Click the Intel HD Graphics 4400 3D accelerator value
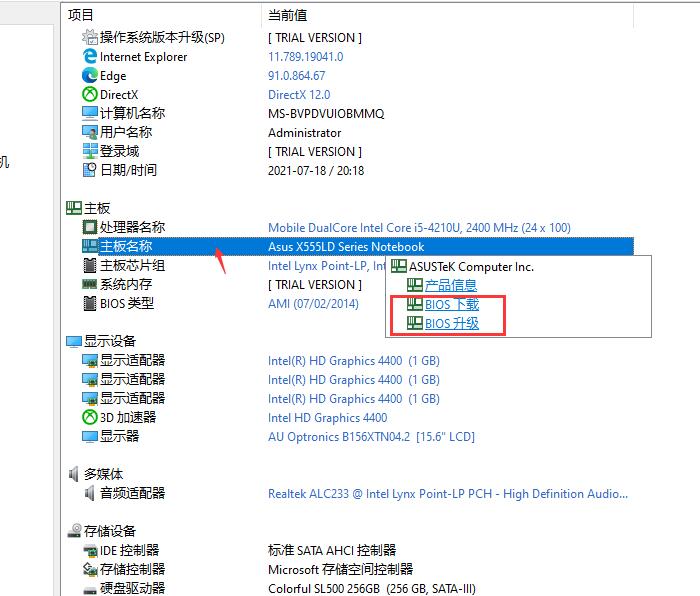 tap(327, 417)
